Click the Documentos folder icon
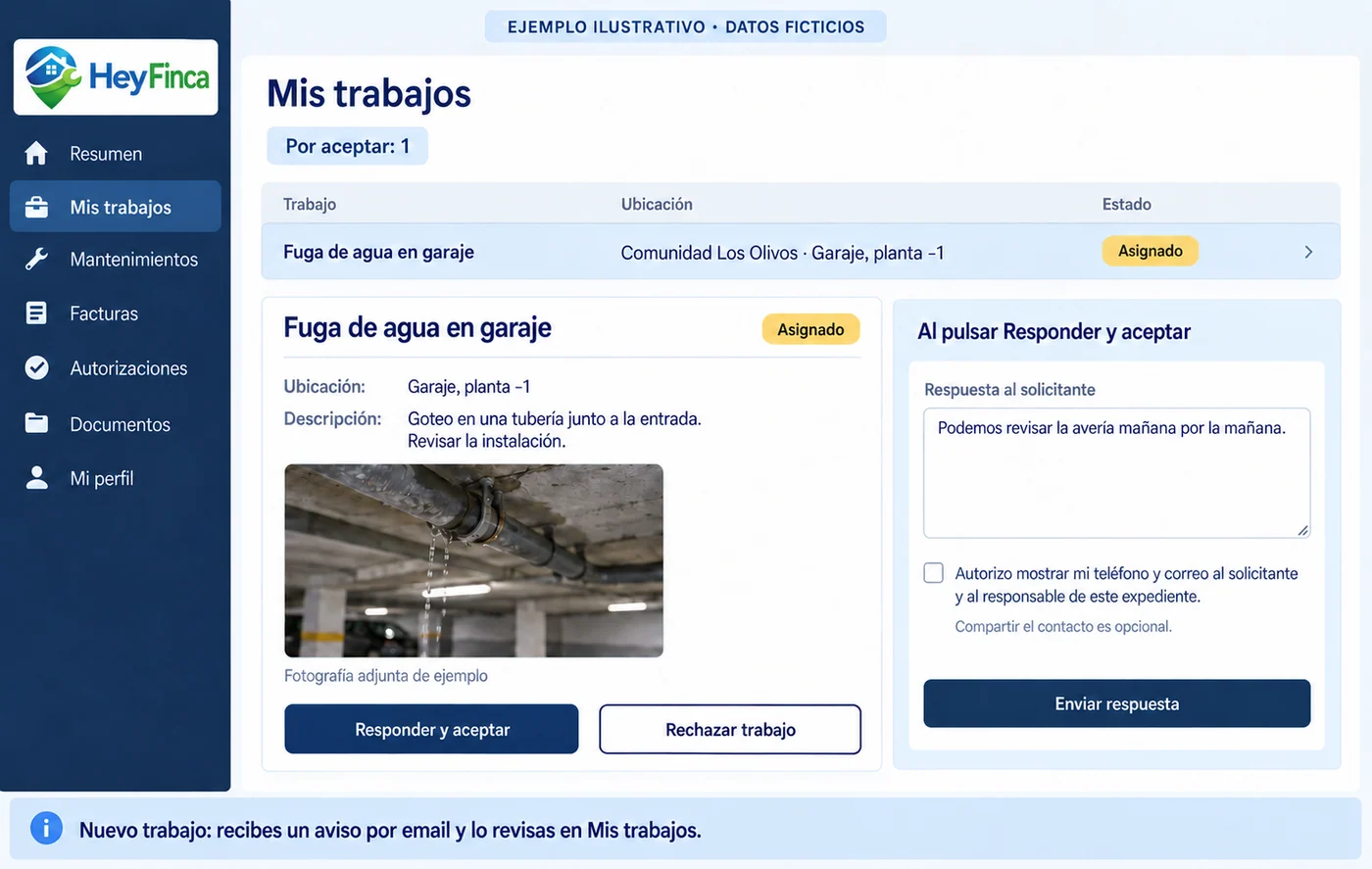Screen dimensions: 1372x869 (36, 423)
